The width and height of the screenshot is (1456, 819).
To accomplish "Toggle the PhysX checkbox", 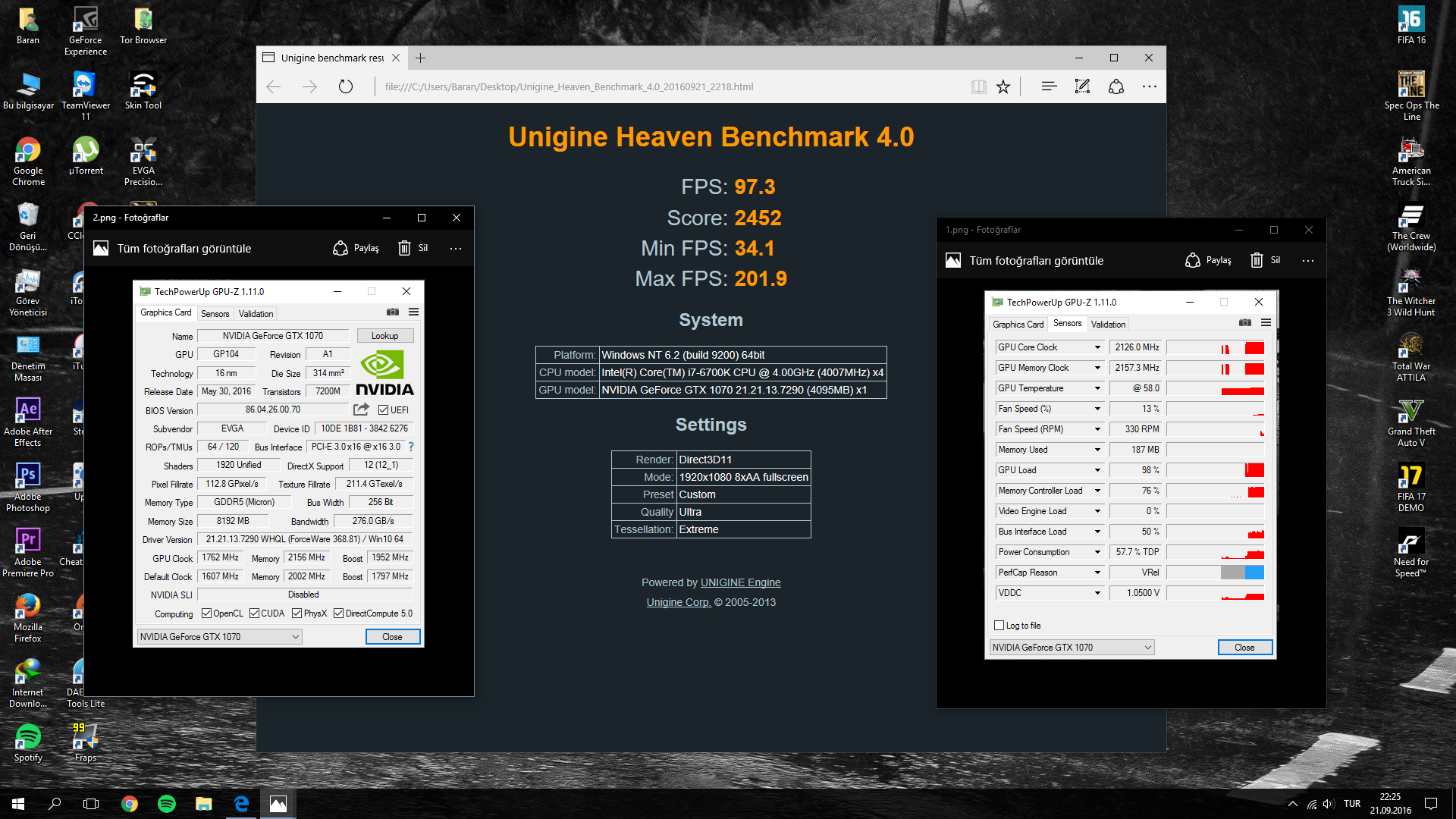I will [x=297, y=613].
